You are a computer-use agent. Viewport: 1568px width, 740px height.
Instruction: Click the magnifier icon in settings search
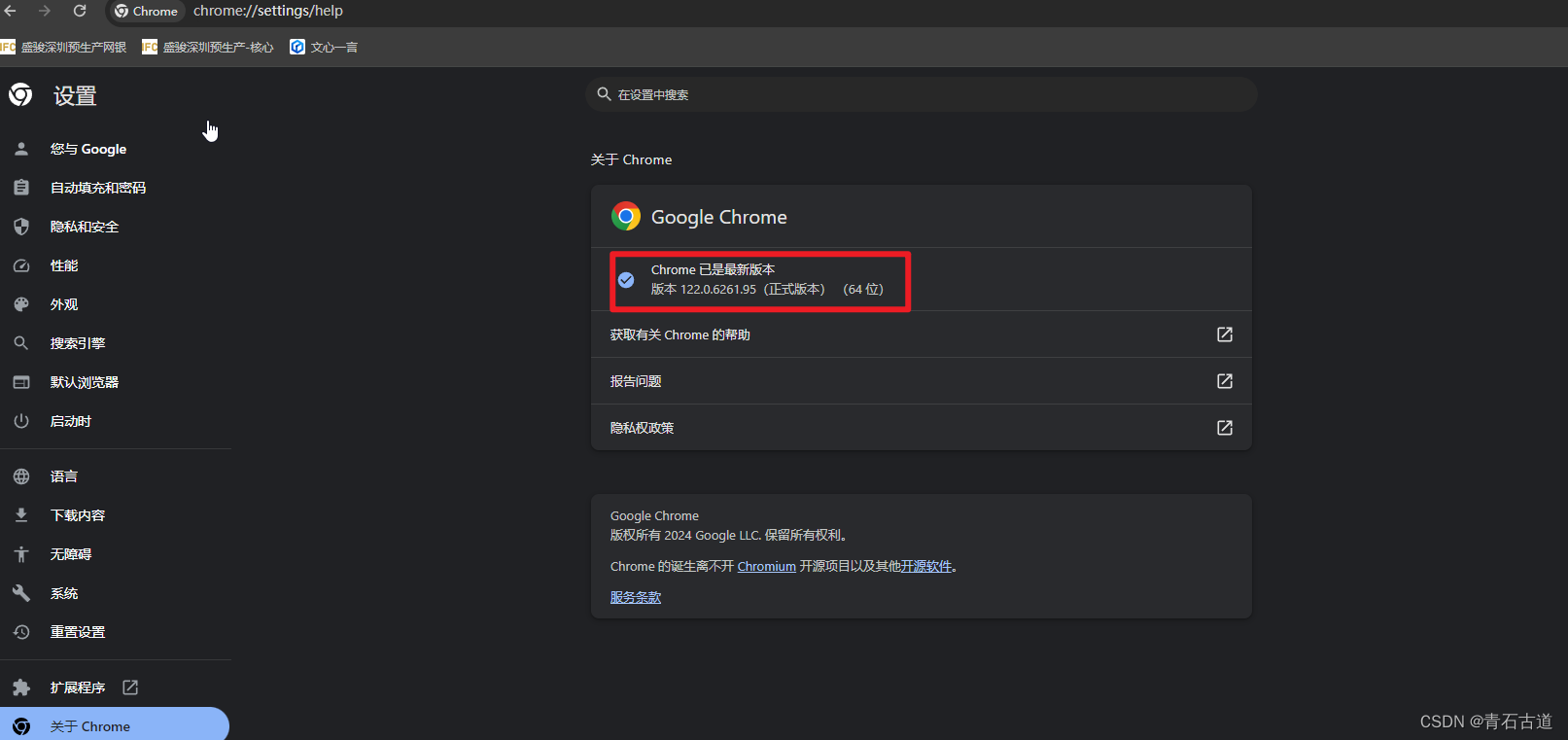(x=604, y=94)
